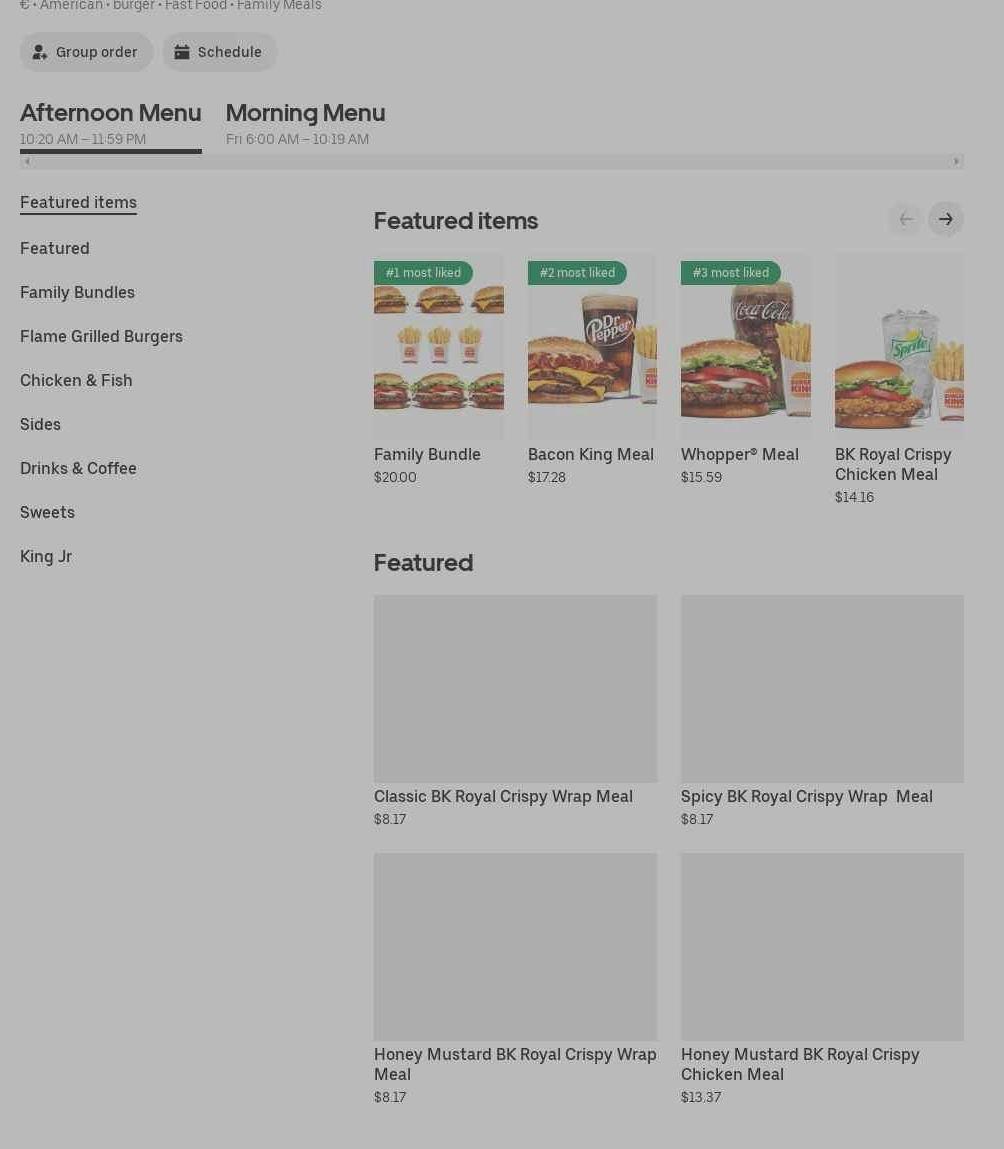Click menu scrollbar left arrow

[x=27, y=161]
